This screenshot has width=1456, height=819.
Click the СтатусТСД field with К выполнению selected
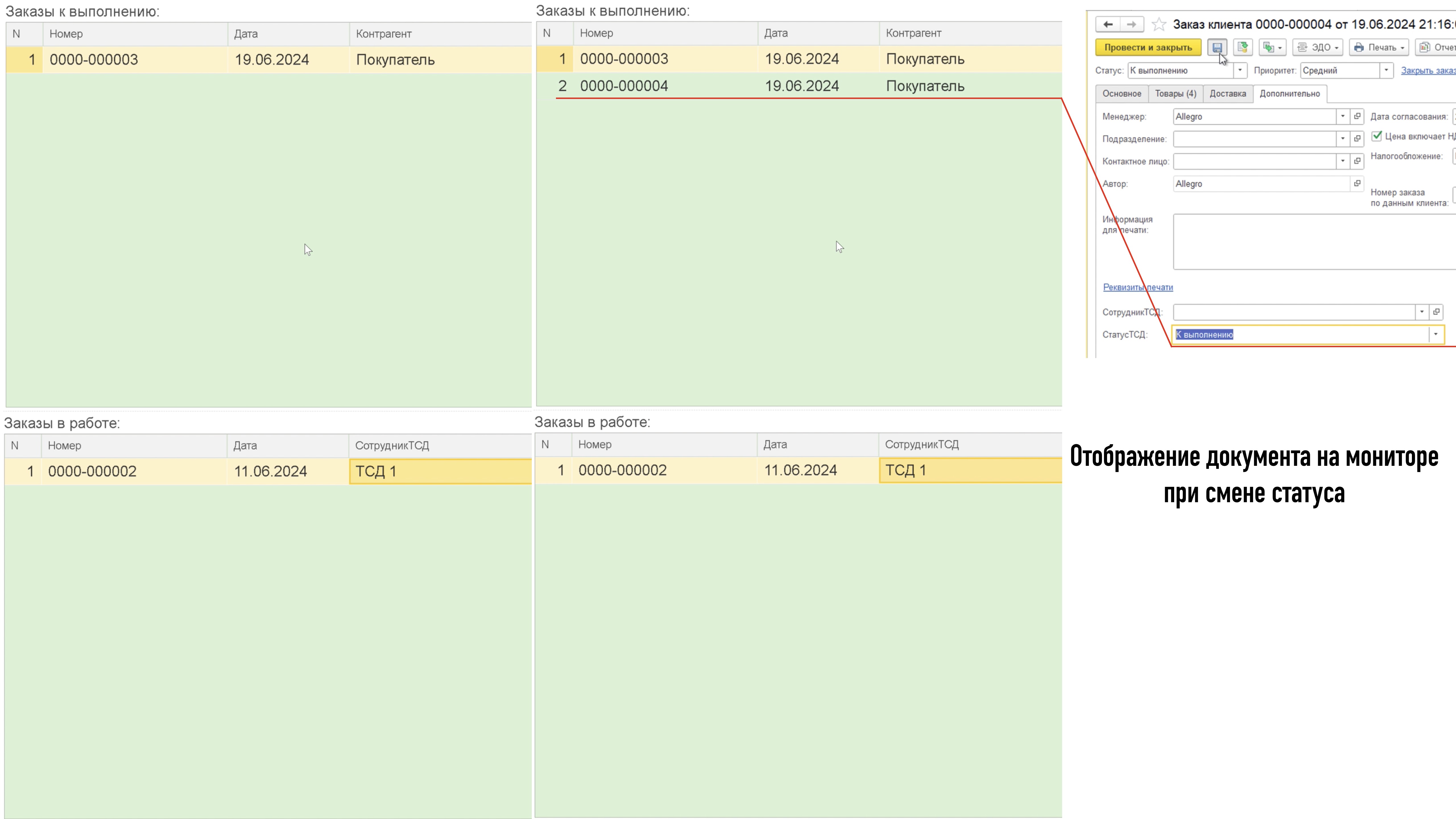[x=1300, y=335]
